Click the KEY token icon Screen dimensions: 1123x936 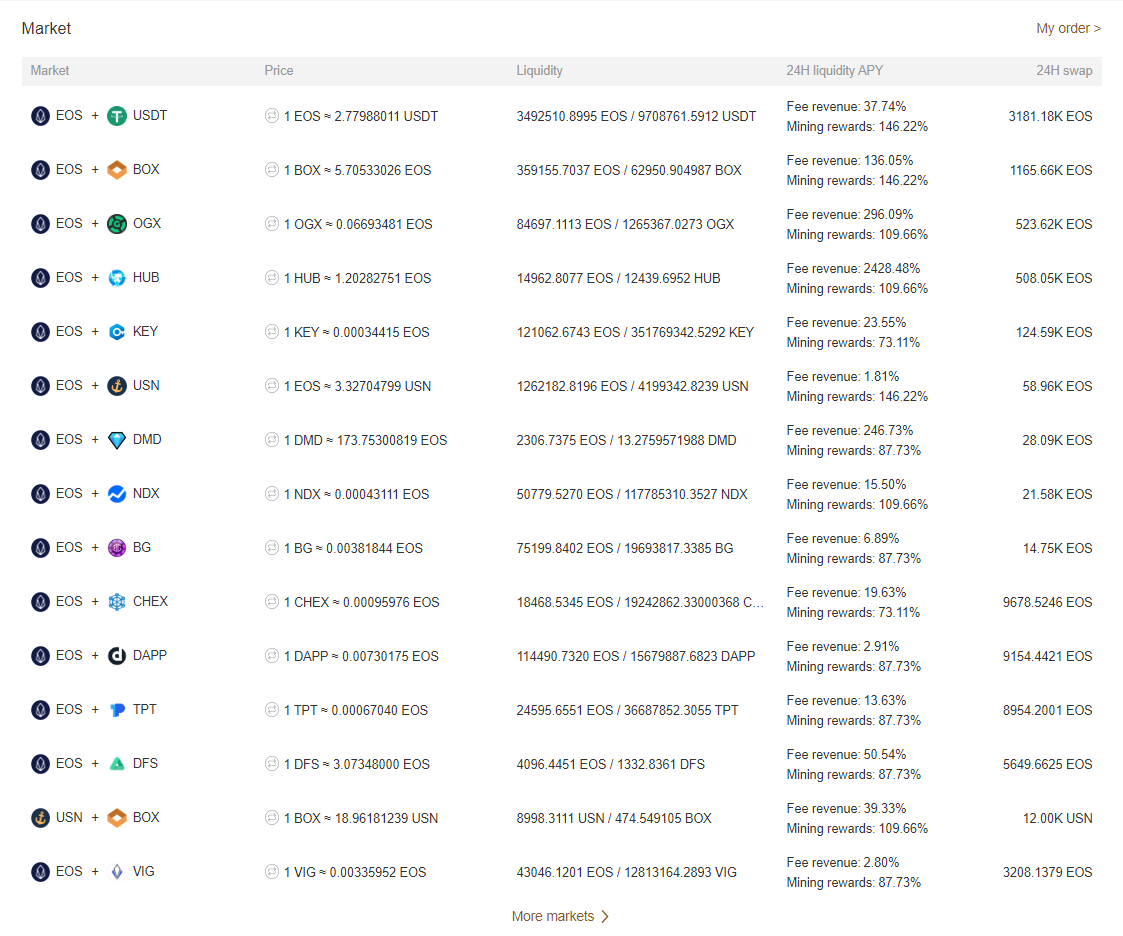click(117, 332)
